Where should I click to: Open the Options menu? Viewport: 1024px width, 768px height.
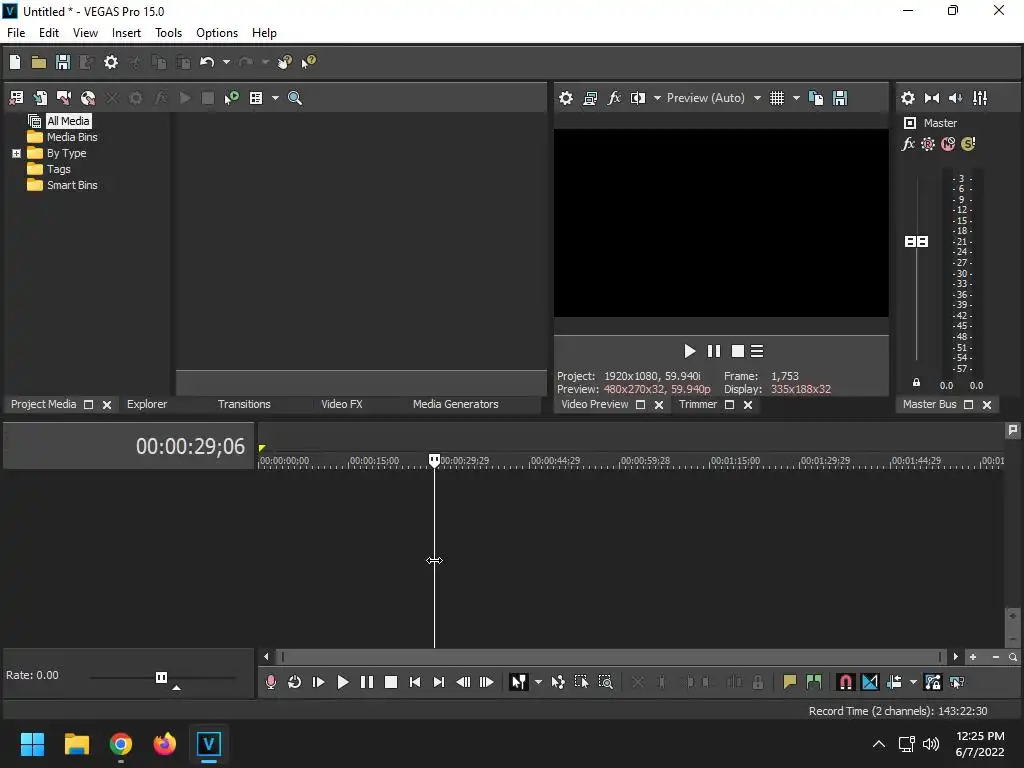217,33
